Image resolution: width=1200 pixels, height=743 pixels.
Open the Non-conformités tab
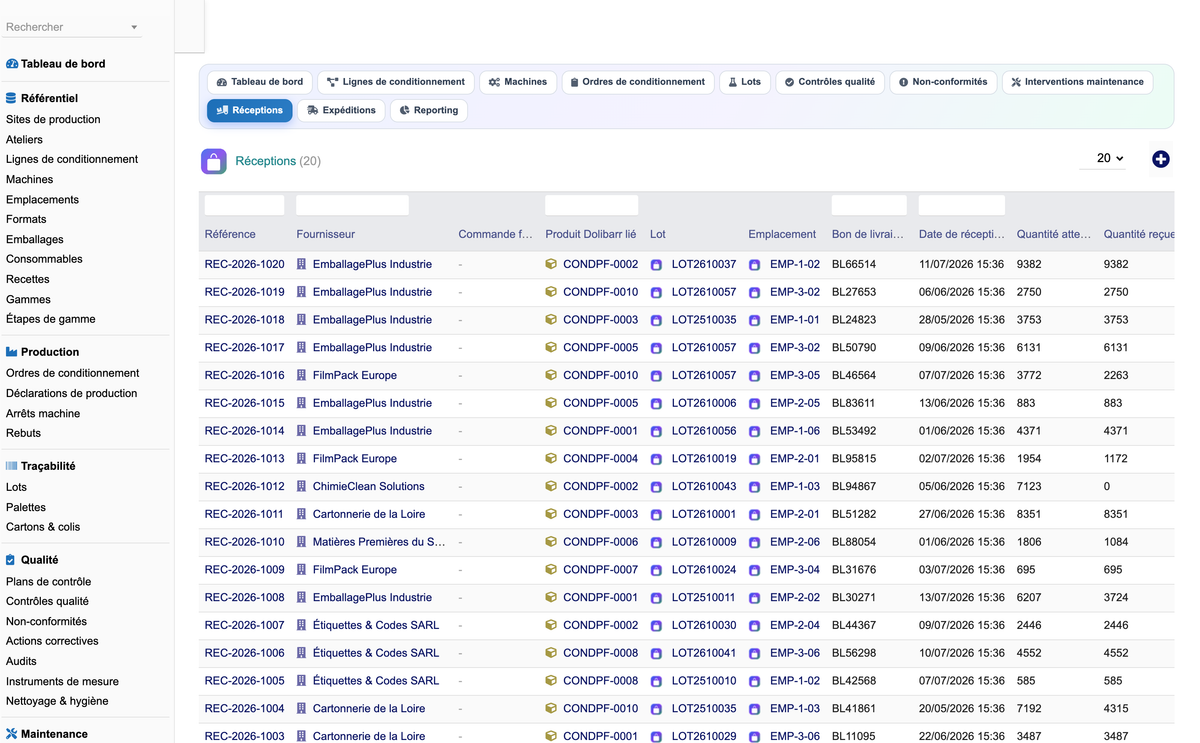[943, 82]
